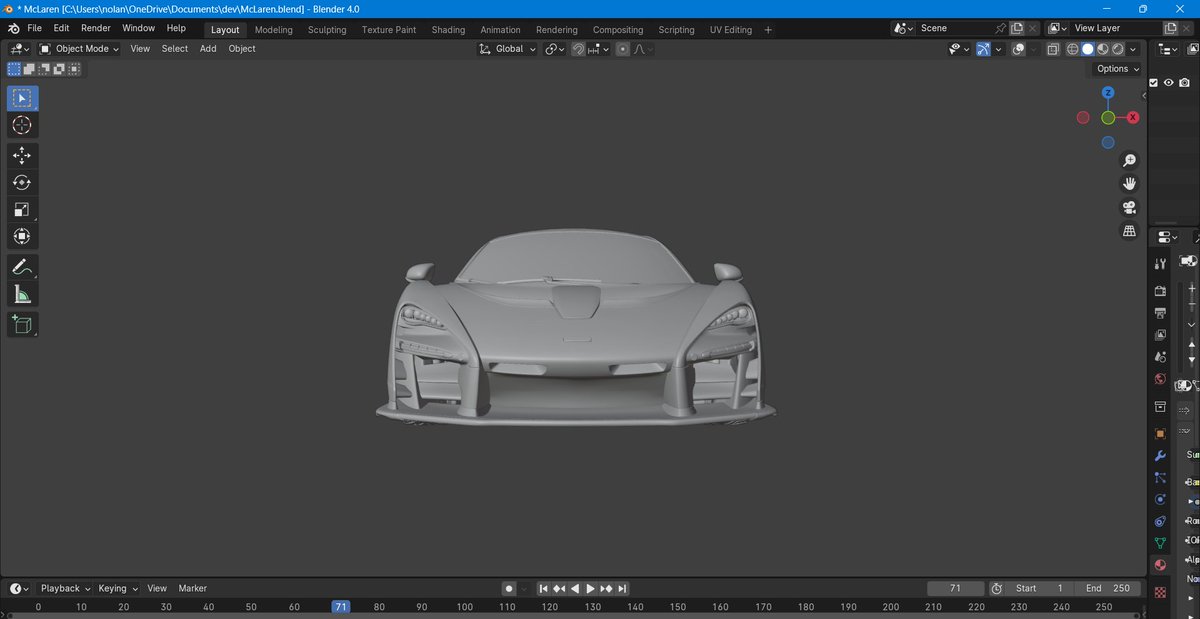
Task: Toggle X-ray mode
Action: coord(1053,49)
